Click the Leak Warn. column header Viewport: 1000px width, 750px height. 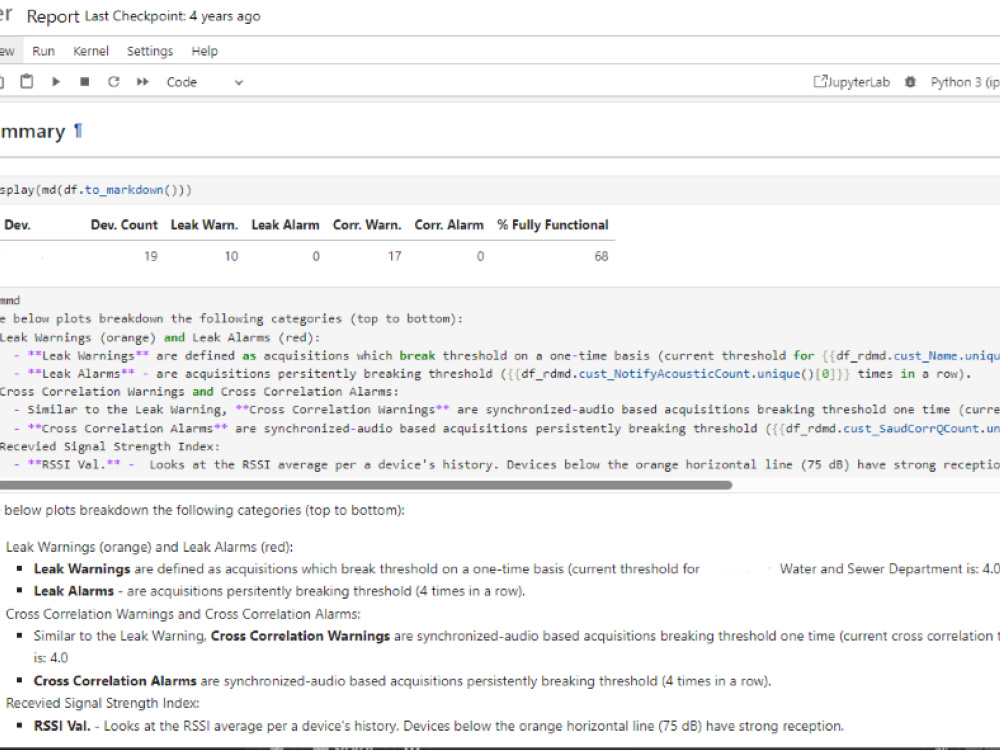coord(204,225)
